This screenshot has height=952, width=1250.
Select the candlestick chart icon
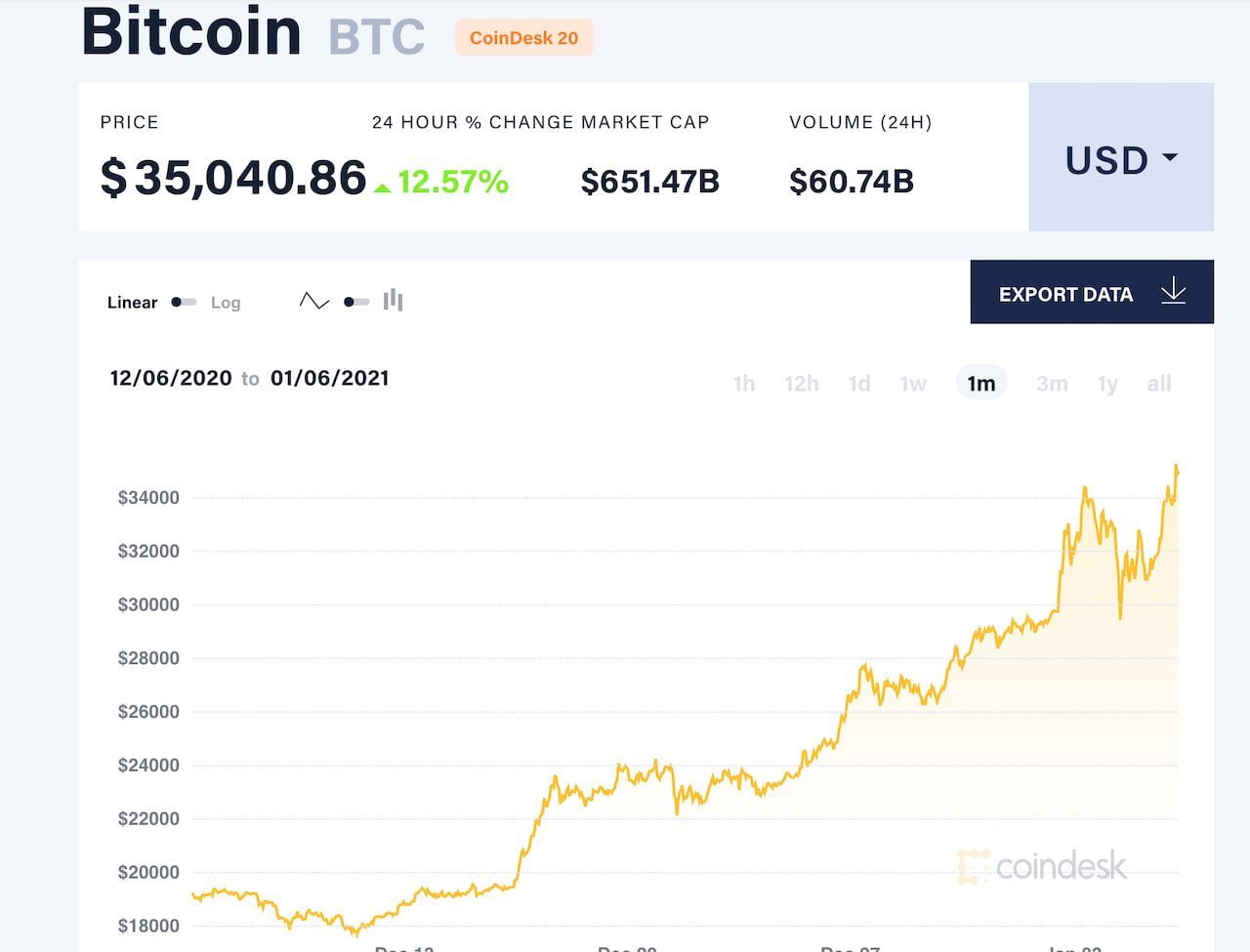click(394, 300)
